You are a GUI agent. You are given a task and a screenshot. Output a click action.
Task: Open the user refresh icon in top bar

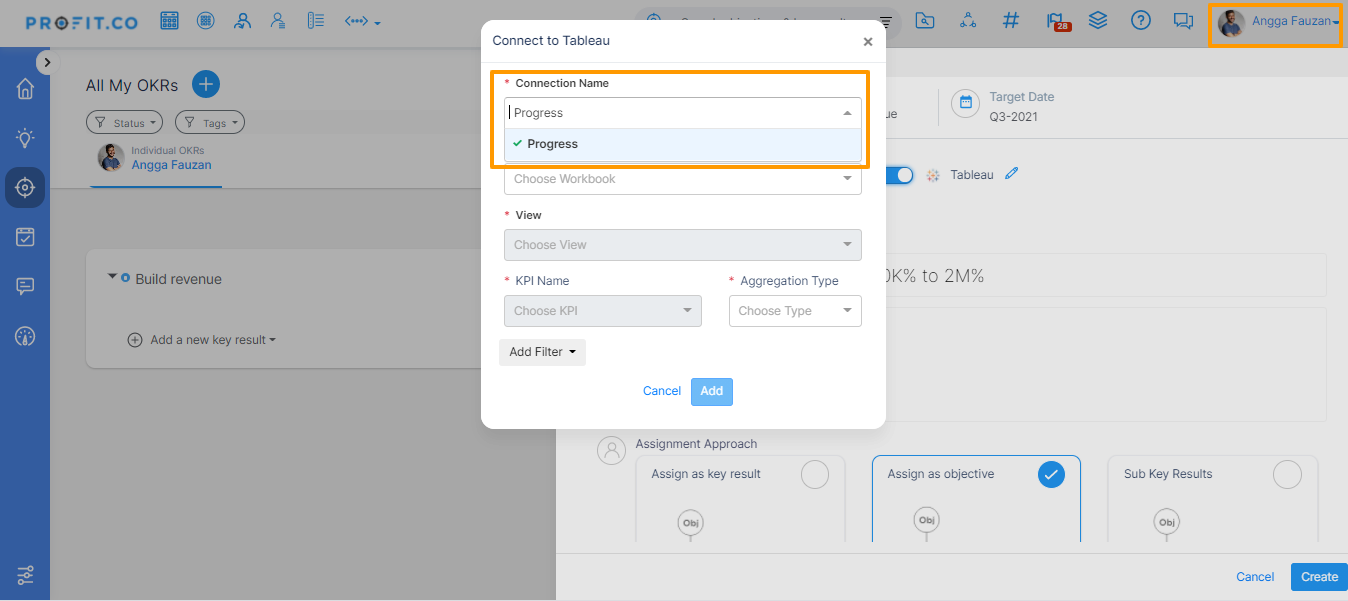point(242,21)
